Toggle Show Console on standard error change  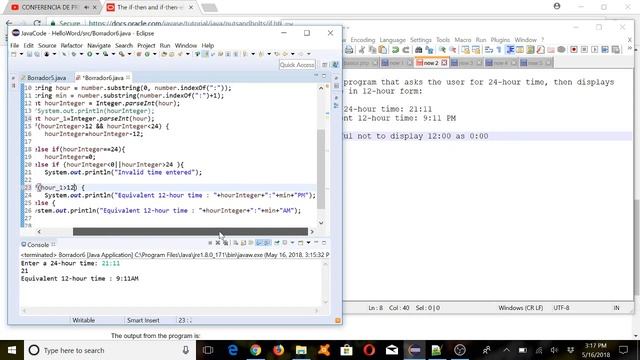(x=266, y=243)
